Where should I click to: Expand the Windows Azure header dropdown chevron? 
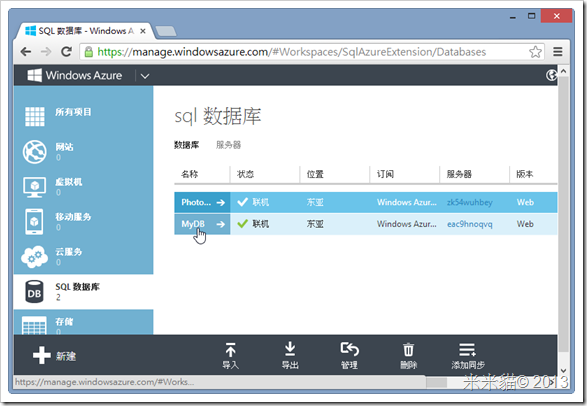coord(145,76)
